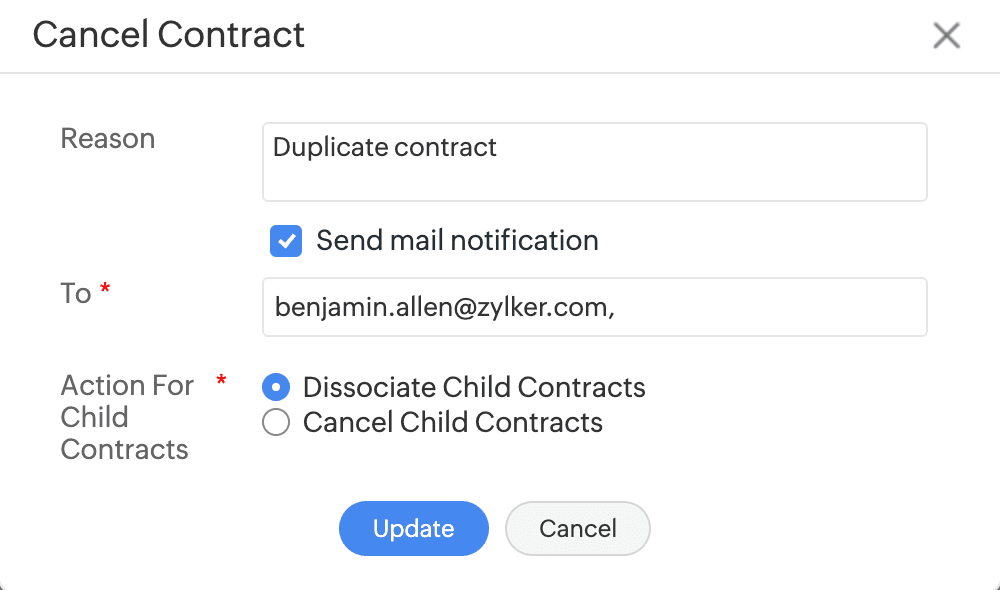Click the "Action For Child Contracts" label
The width and height of the screenshot is (1000, 590).
click(x=126, y=417)
